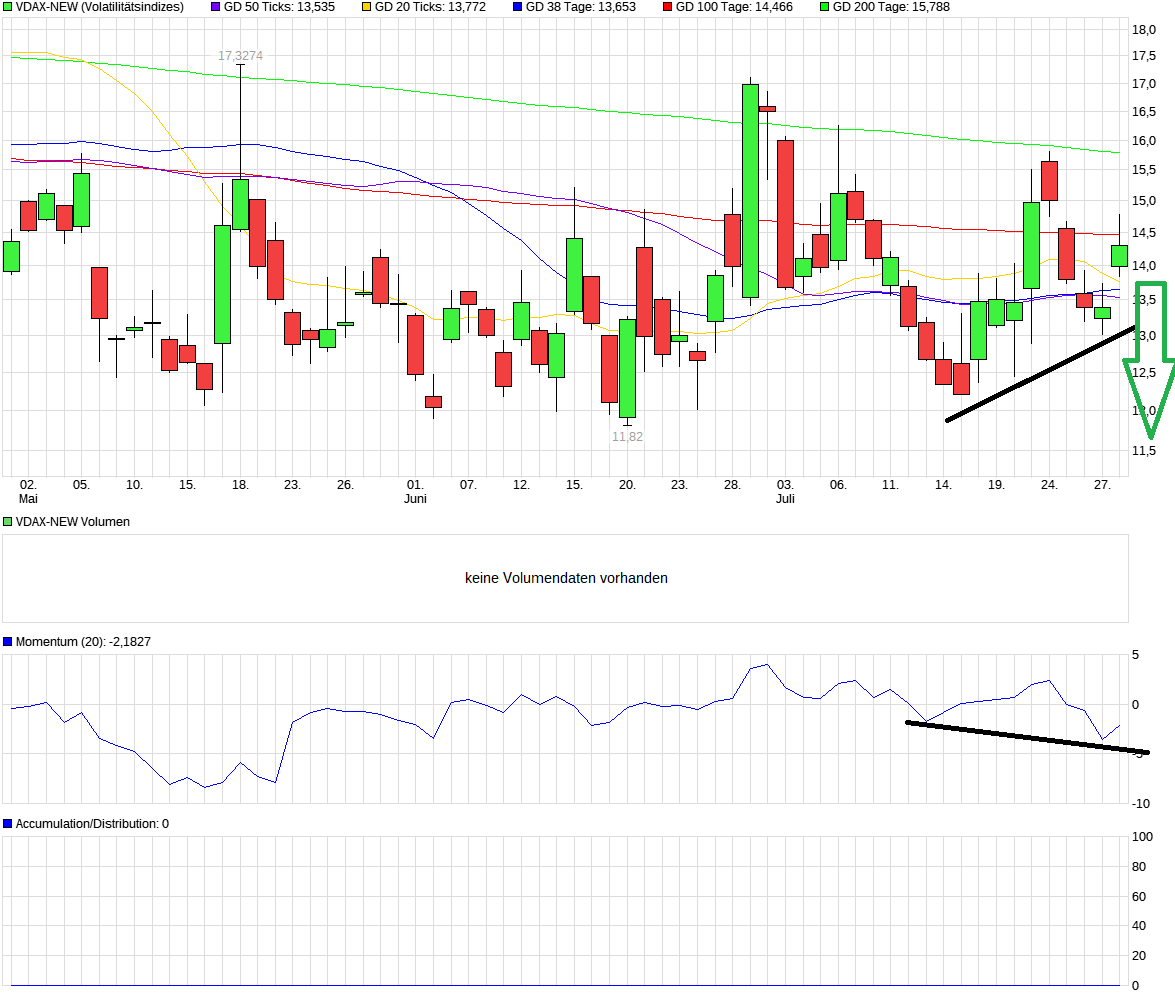1175x997 pixels.
Task: Select the GD 200 Tage: 15,788 label
Action: [891, 7]
